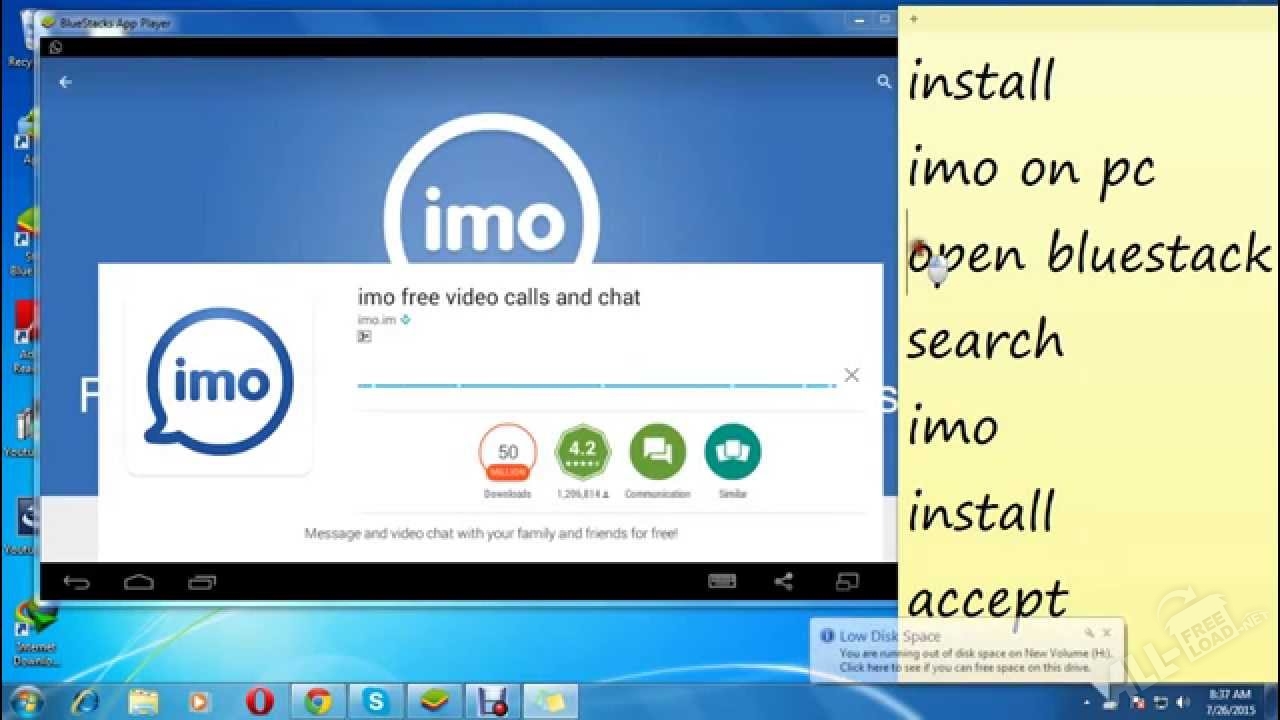
Task: Launch Opera browser from the taskbar
Action: click(x=262, y=701)
